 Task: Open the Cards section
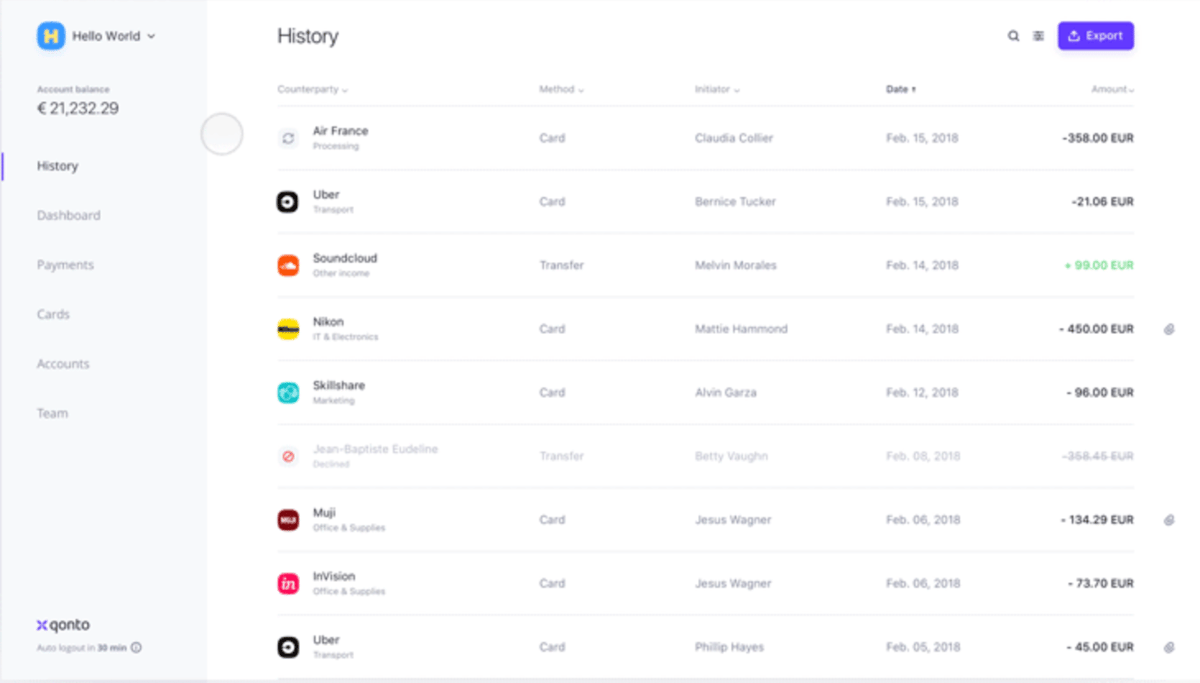coord(53,314)
